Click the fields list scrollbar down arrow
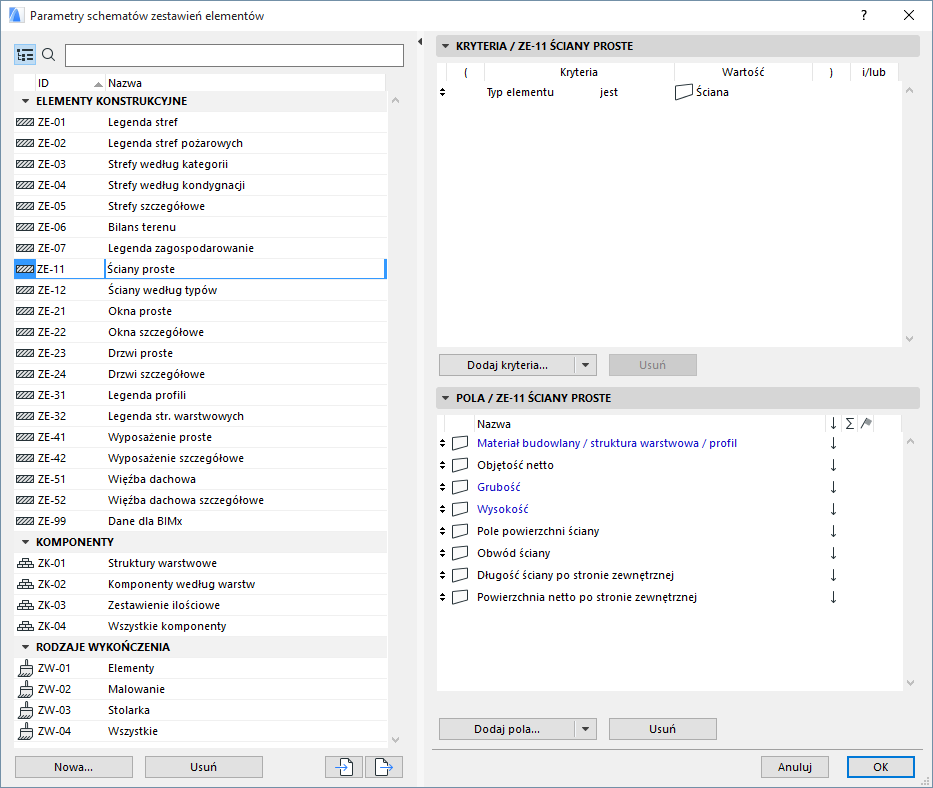Viewport: 933px width, 788px height. coord(910,683)
